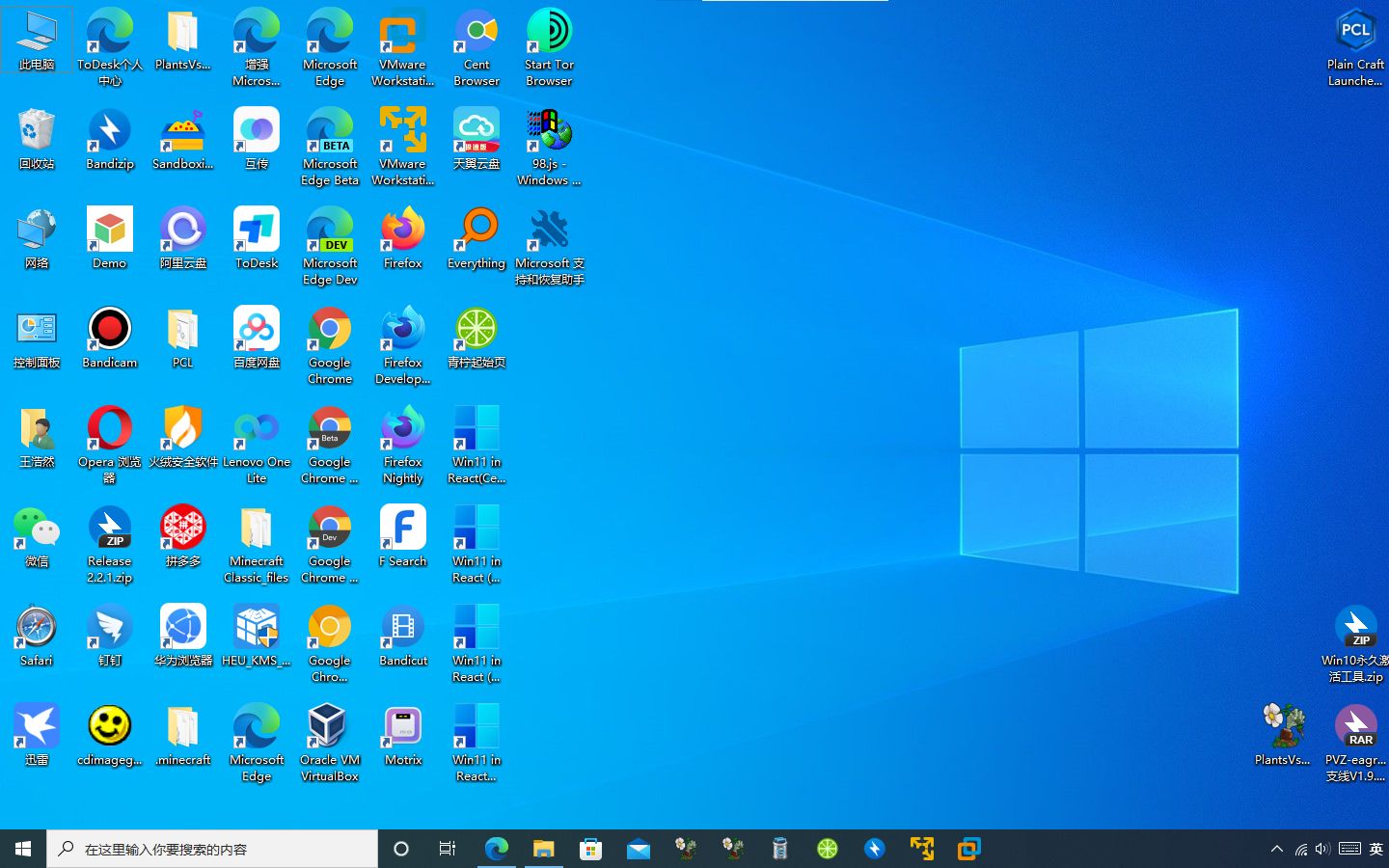Launch stable Google Chrome shortcut
This screenshot has width=1389, height=868.
point(330,345)
